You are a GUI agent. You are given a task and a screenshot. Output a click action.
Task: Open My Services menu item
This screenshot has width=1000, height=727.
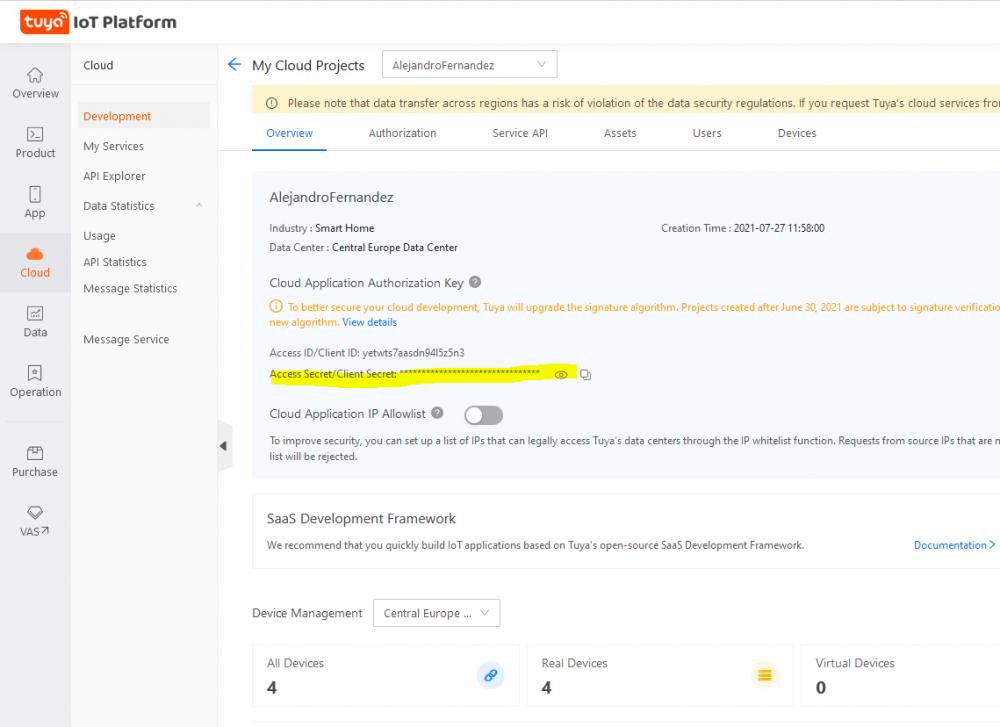(x=114, y=146)
